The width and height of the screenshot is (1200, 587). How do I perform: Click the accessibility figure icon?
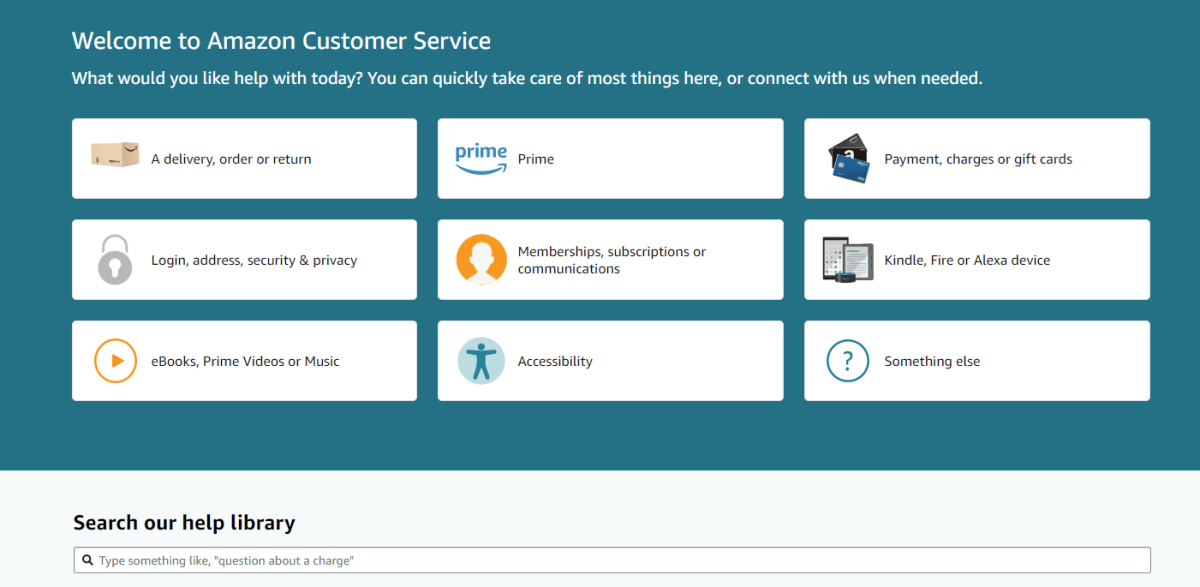pyautogui.click(x=481, y=361)
